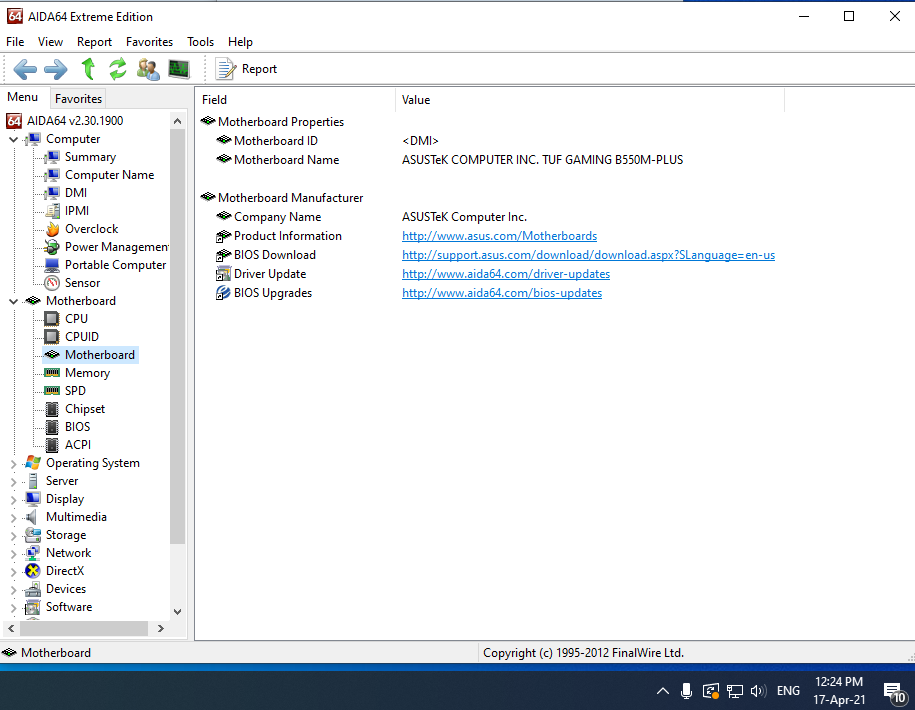This screenshot has width=915, height=710.
Task: Open the BIOS Download support link
Action: 588,255
